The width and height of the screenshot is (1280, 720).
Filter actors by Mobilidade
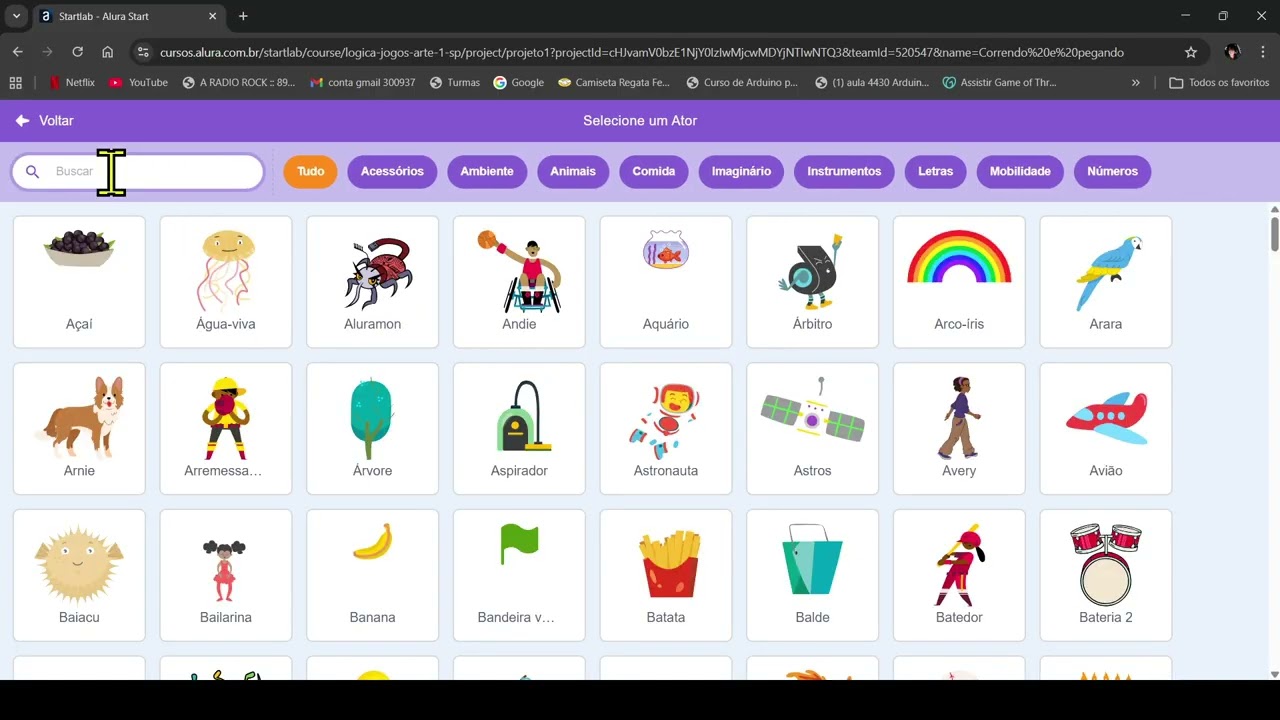(1020, 171)
